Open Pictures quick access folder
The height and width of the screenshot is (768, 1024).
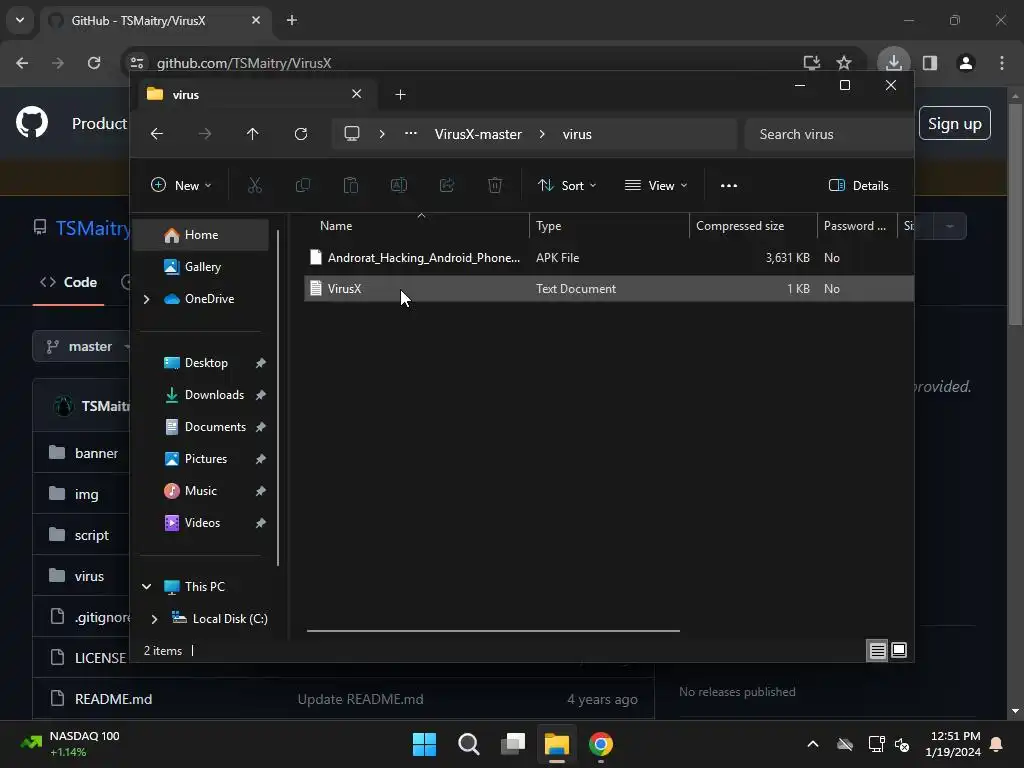(201, 458)
